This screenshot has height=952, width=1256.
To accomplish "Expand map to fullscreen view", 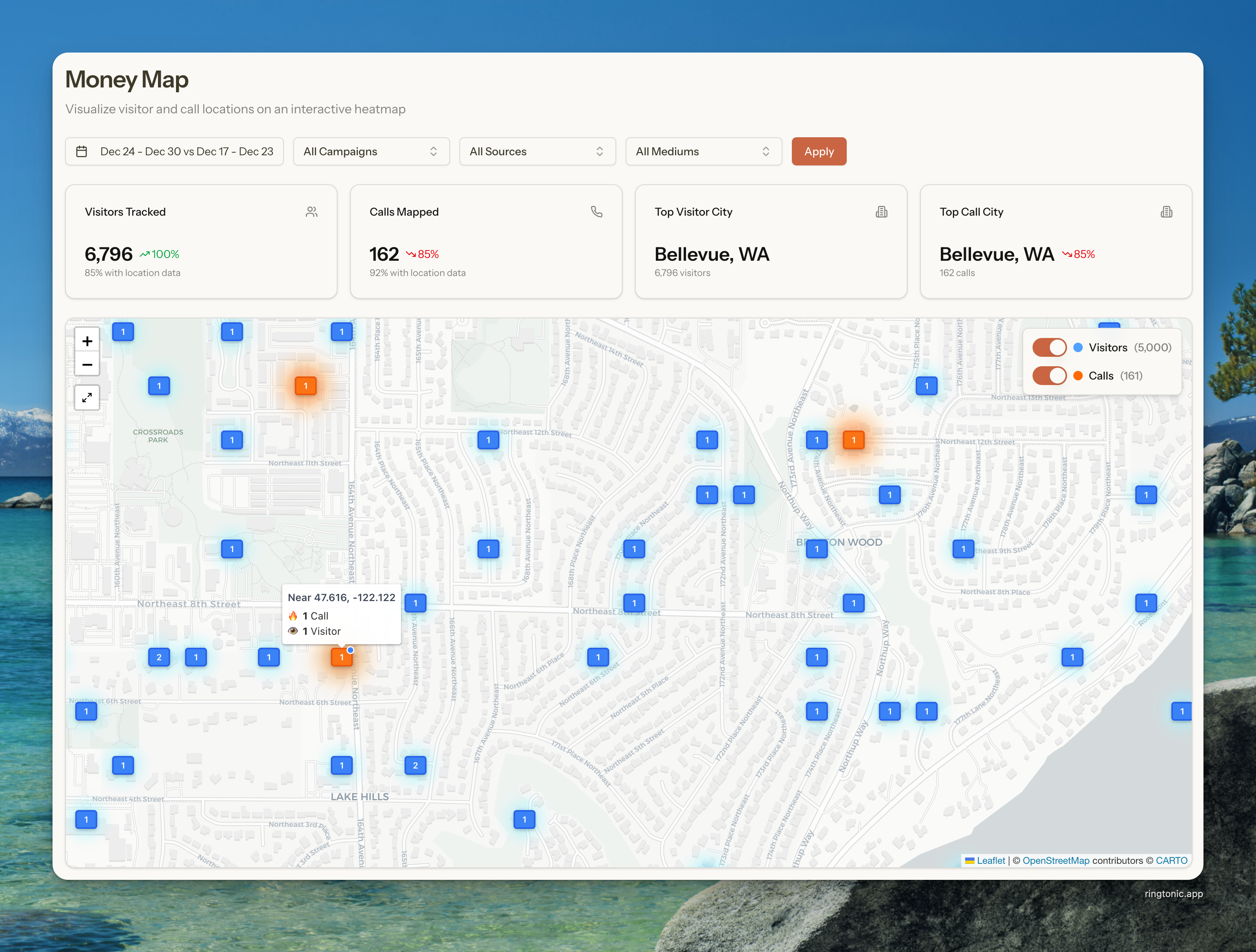I will [x=87, y=398].
